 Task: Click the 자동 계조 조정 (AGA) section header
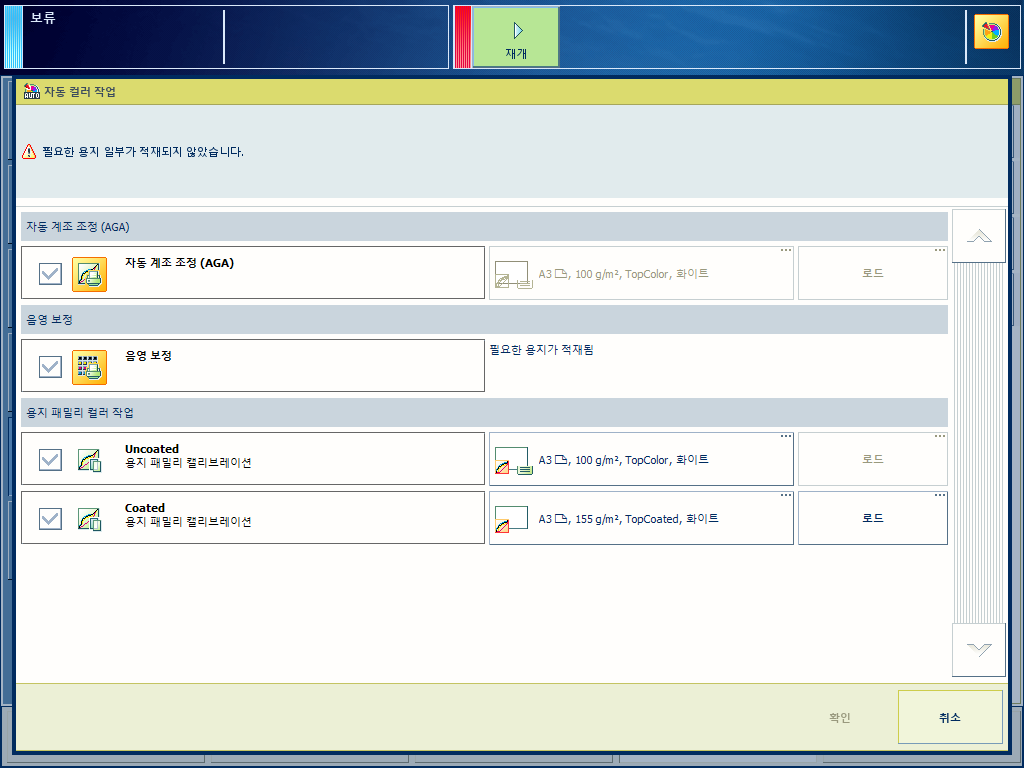(x=484, y=227)
